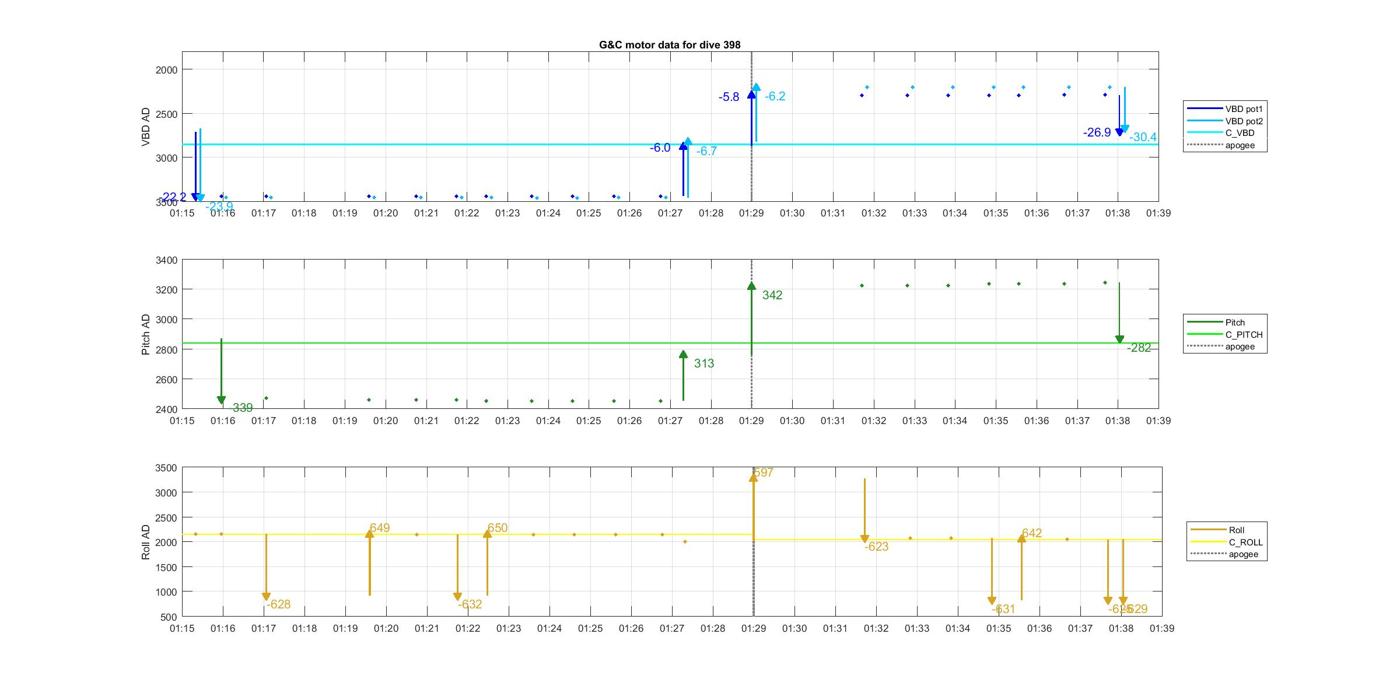This screenshot has width=1400, height=693.
Task: Click the 650 roll annotation
Action: pyautogui.click(x=497, y=528)
